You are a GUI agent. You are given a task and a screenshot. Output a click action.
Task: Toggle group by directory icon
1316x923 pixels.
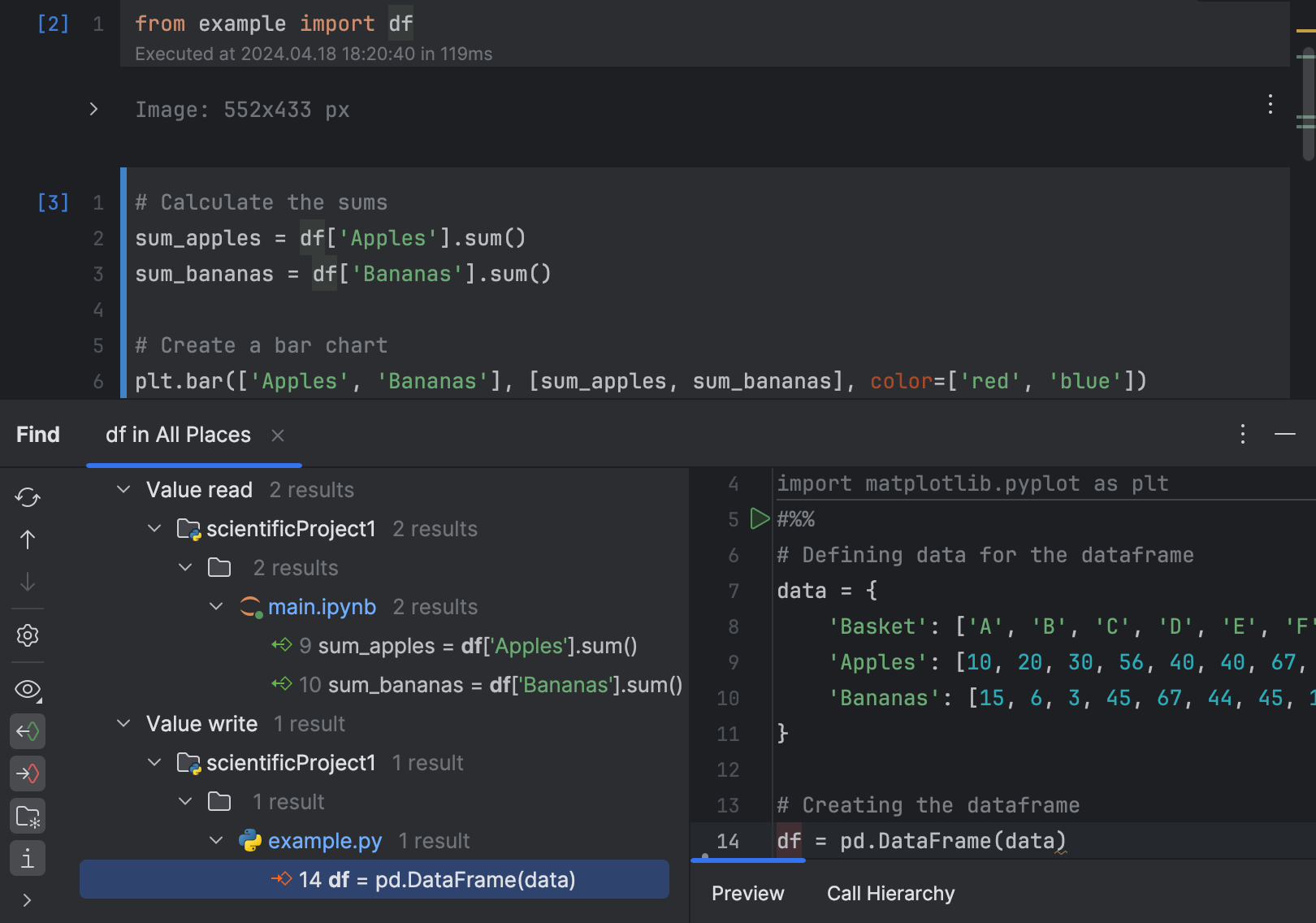click(x=28, y=816)
